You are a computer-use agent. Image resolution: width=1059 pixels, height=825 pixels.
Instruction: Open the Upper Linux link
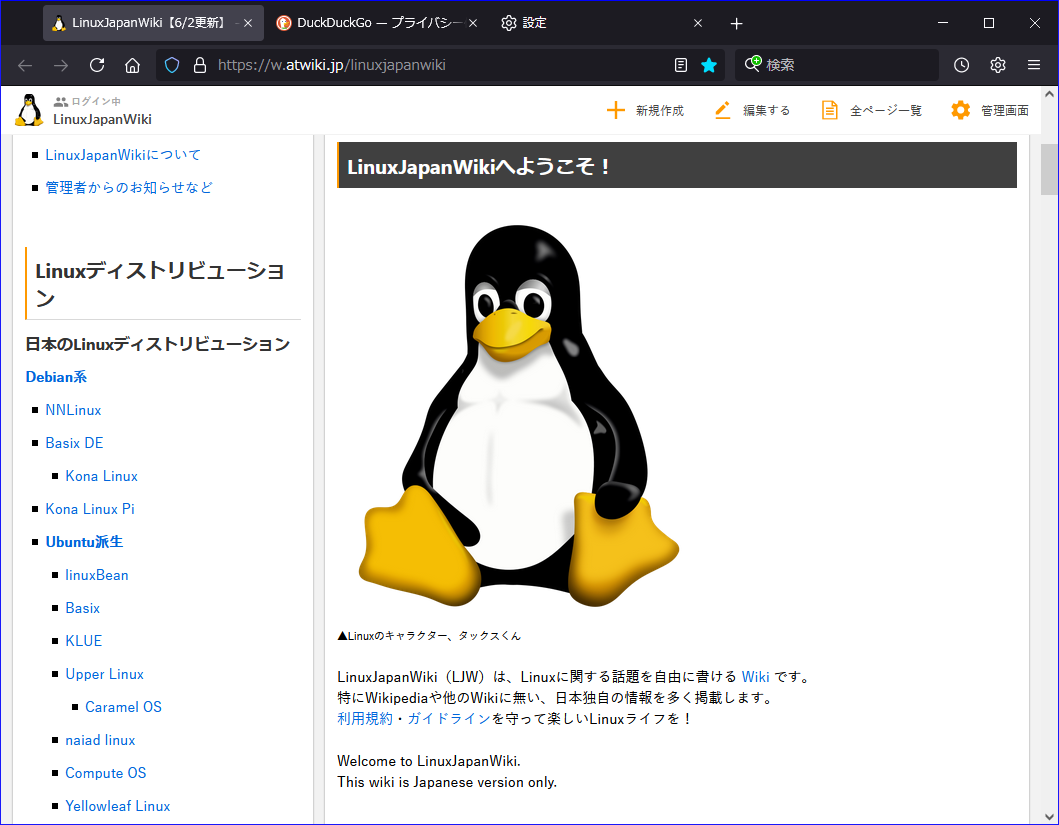click(105, 674)
